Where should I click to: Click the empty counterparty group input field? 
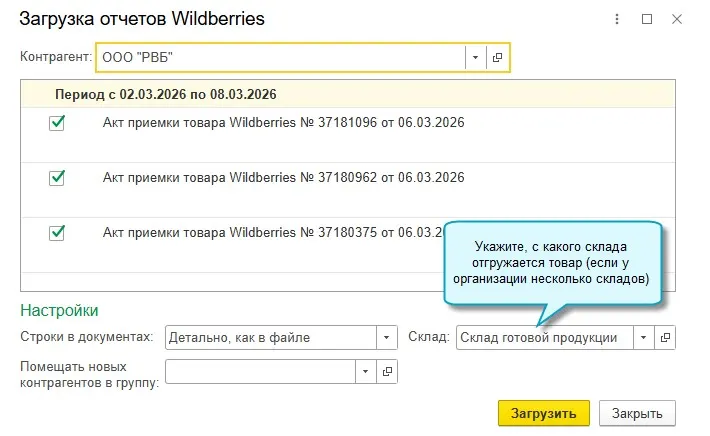(x=261, y=372)
